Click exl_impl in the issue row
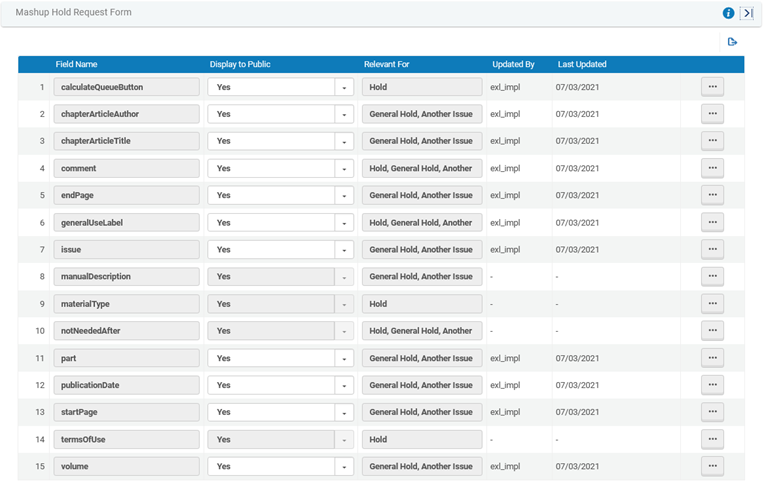Screen dimensions: 765x483 pyautogui.click(x=505, y=249)
